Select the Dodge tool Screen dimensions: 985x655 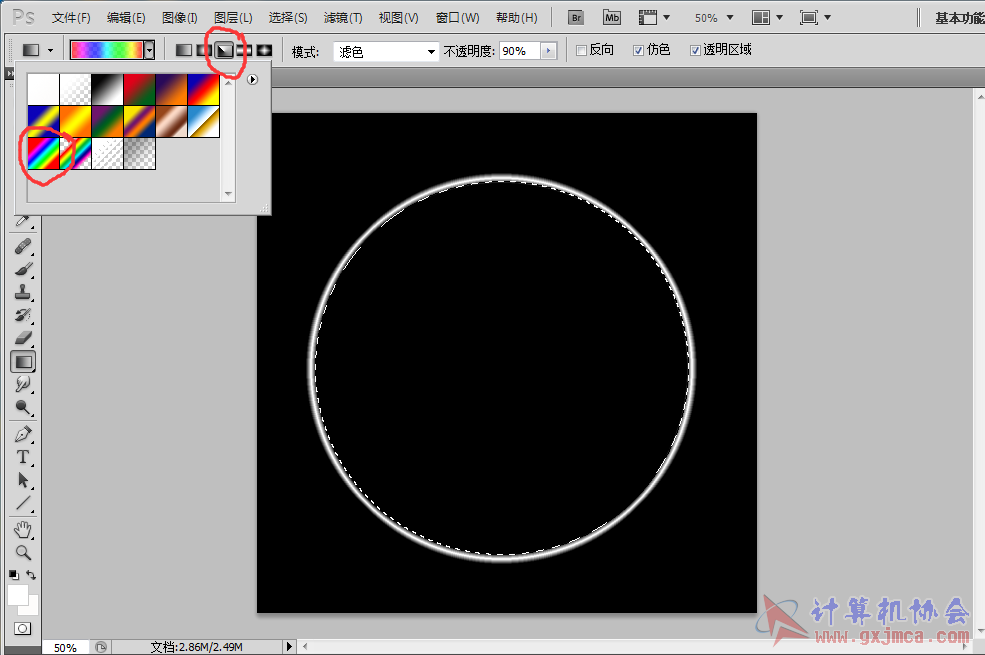(x=23, y=408)
